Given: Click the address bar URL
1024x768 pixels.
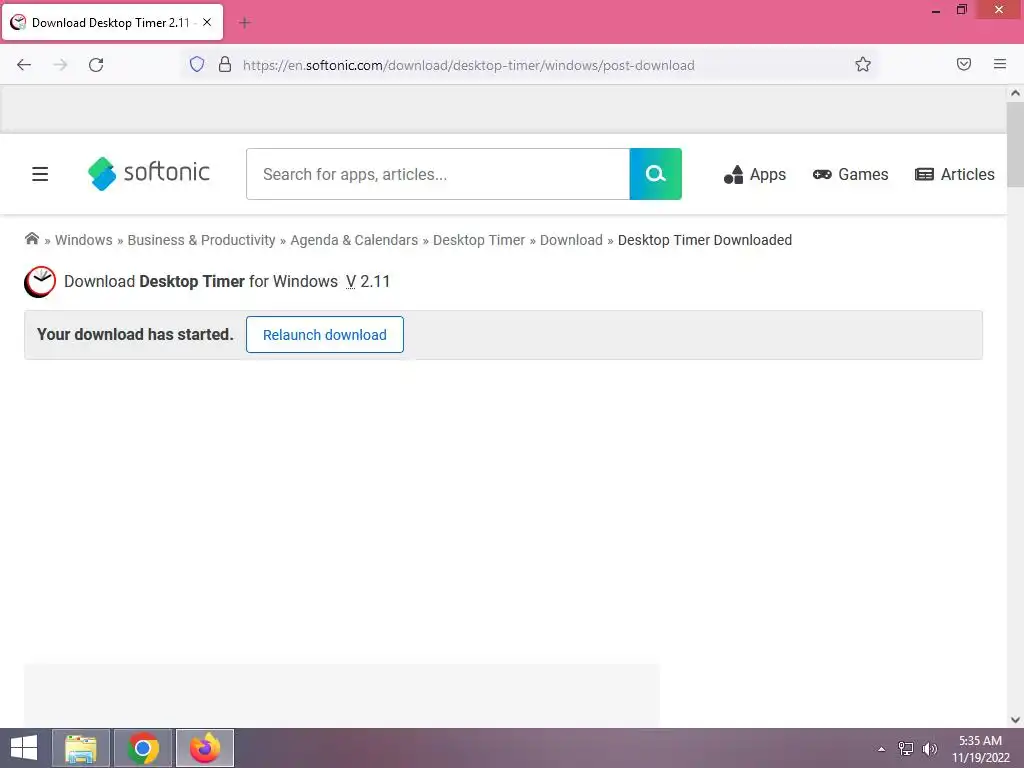Looking at the screenshot, I should tap(468, 65).
